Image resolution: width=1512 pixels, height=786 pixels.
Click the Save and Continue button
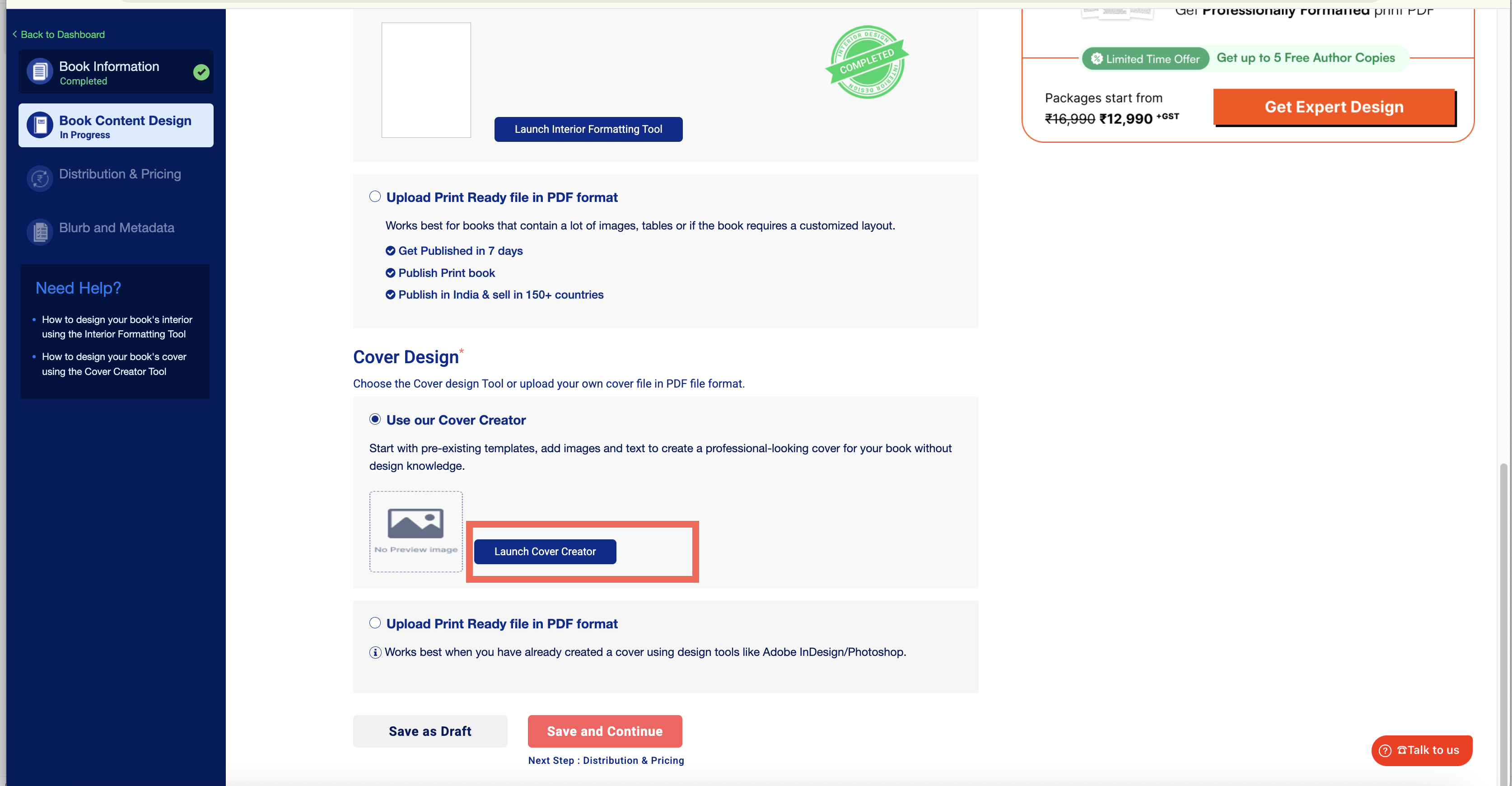(x=605, y=731)
